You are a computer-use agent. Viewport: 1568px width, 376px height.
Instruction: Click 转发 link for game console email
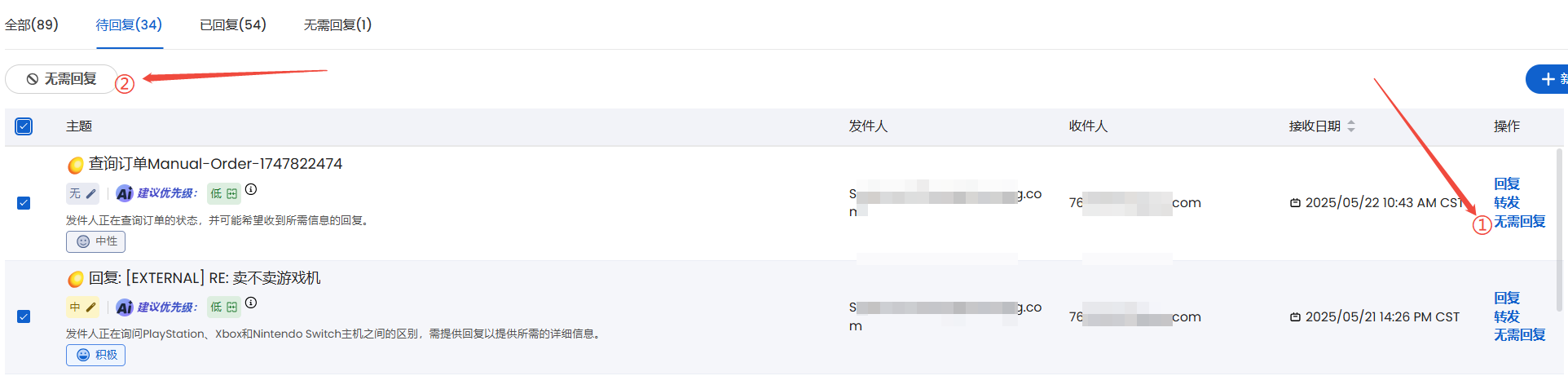(x=1507, y=316)
